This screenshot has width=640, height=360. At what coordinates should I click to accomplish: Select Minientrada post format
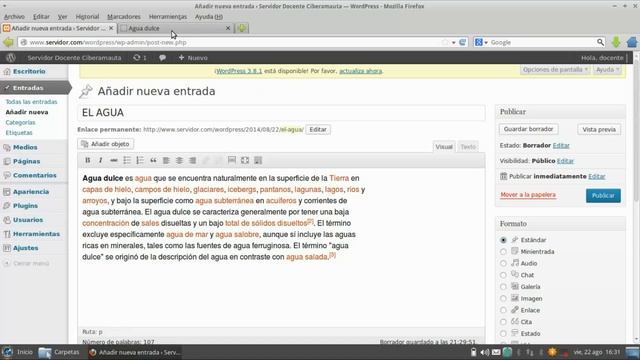pyautogui.click(x=503, y=252)
